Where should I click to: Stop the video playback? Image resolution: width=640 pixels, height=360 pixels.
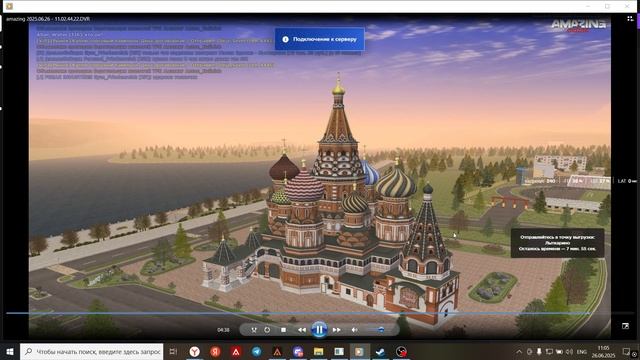[x=283, y=330]
